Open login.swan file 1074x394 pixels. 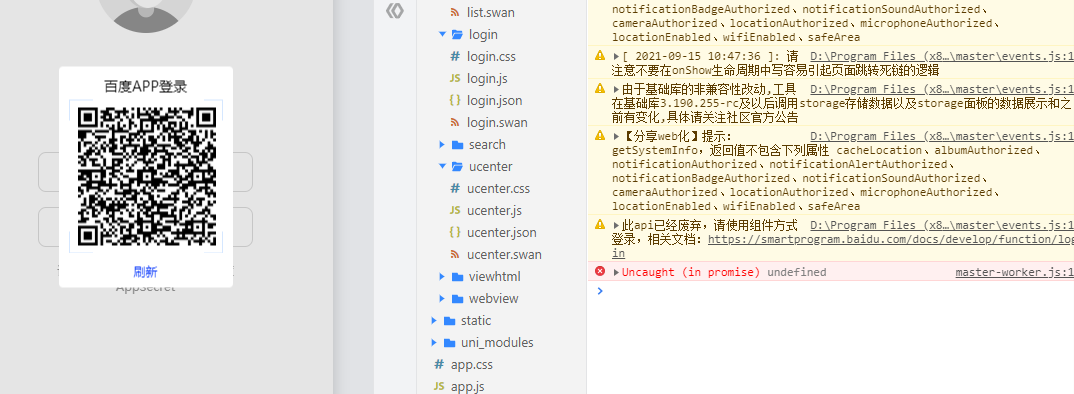point(497,122)
